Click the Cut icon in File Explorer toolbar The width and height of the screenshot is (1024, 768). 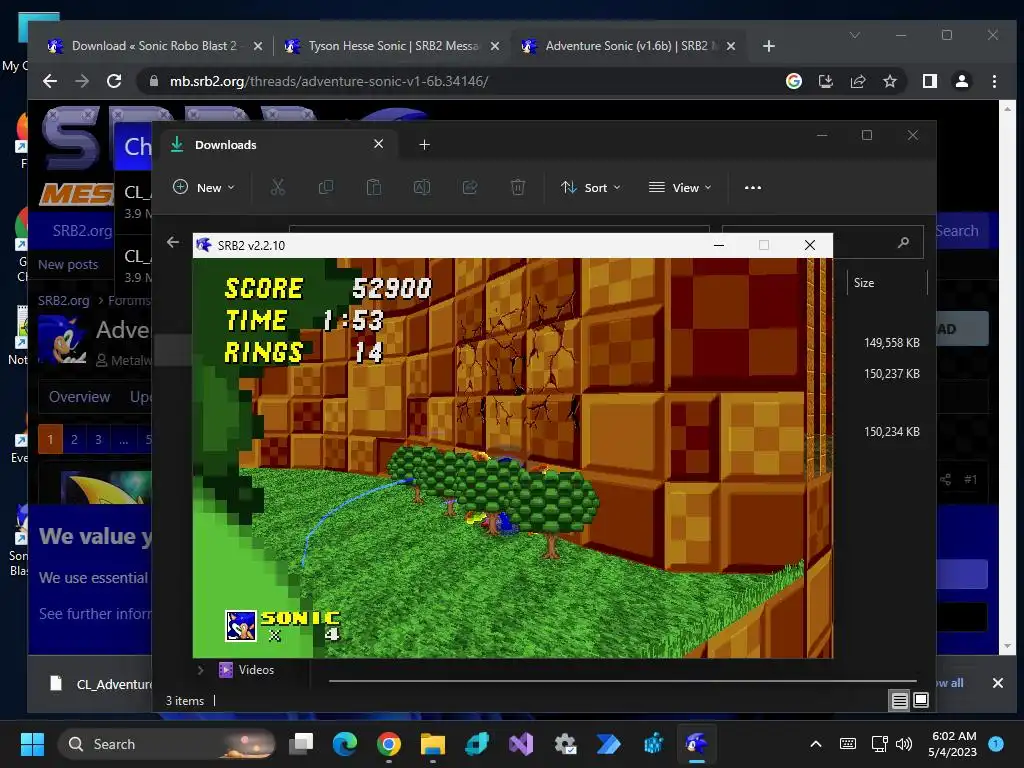click(x=278, y=187)
